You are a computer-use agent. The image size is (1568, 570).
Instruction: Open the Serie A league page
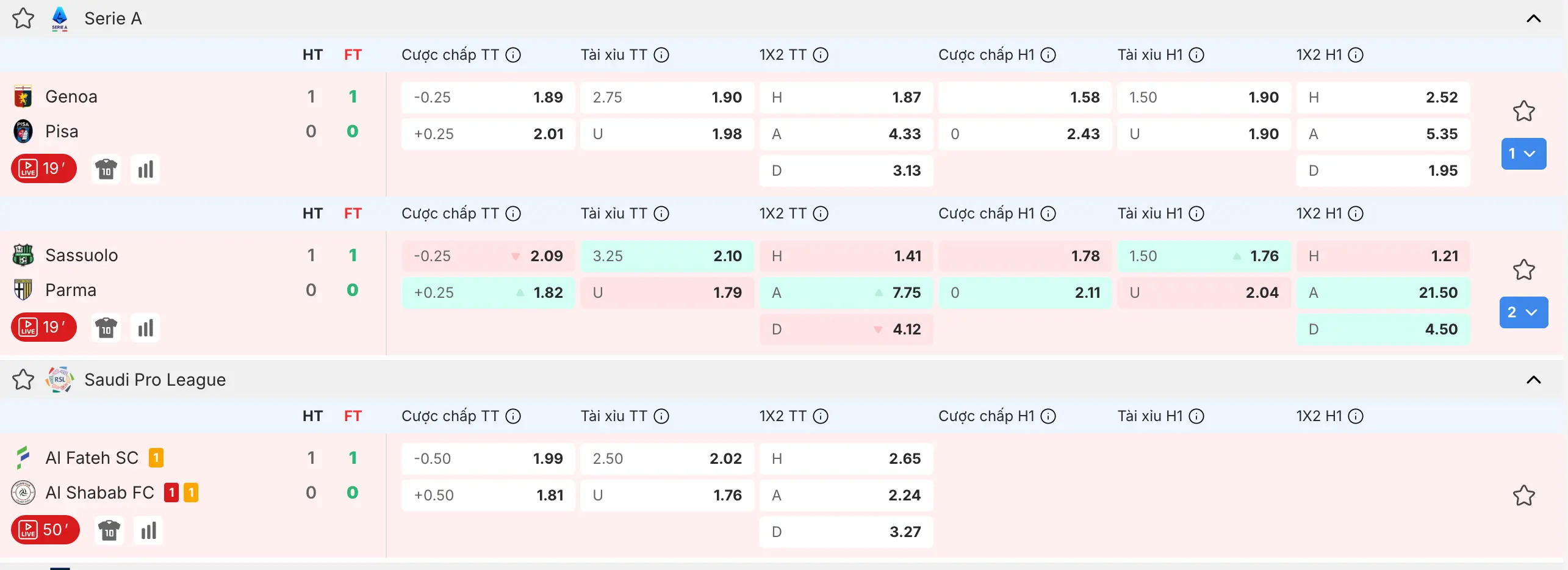coord(113,18)
